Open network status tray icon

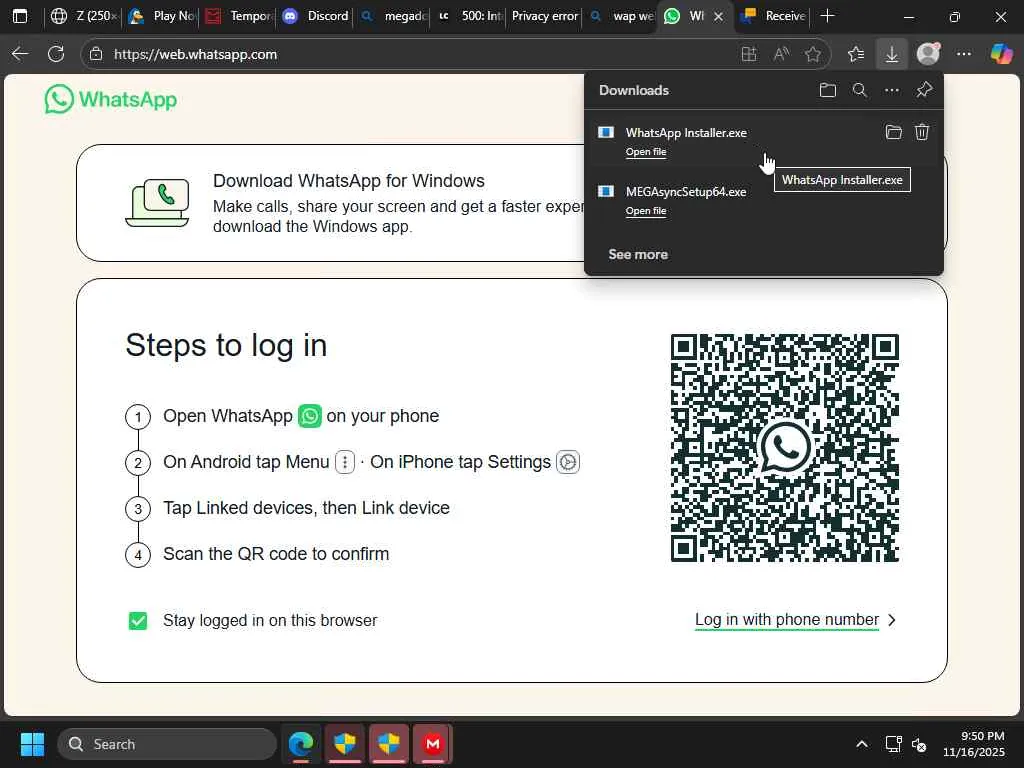click(893, 744)
